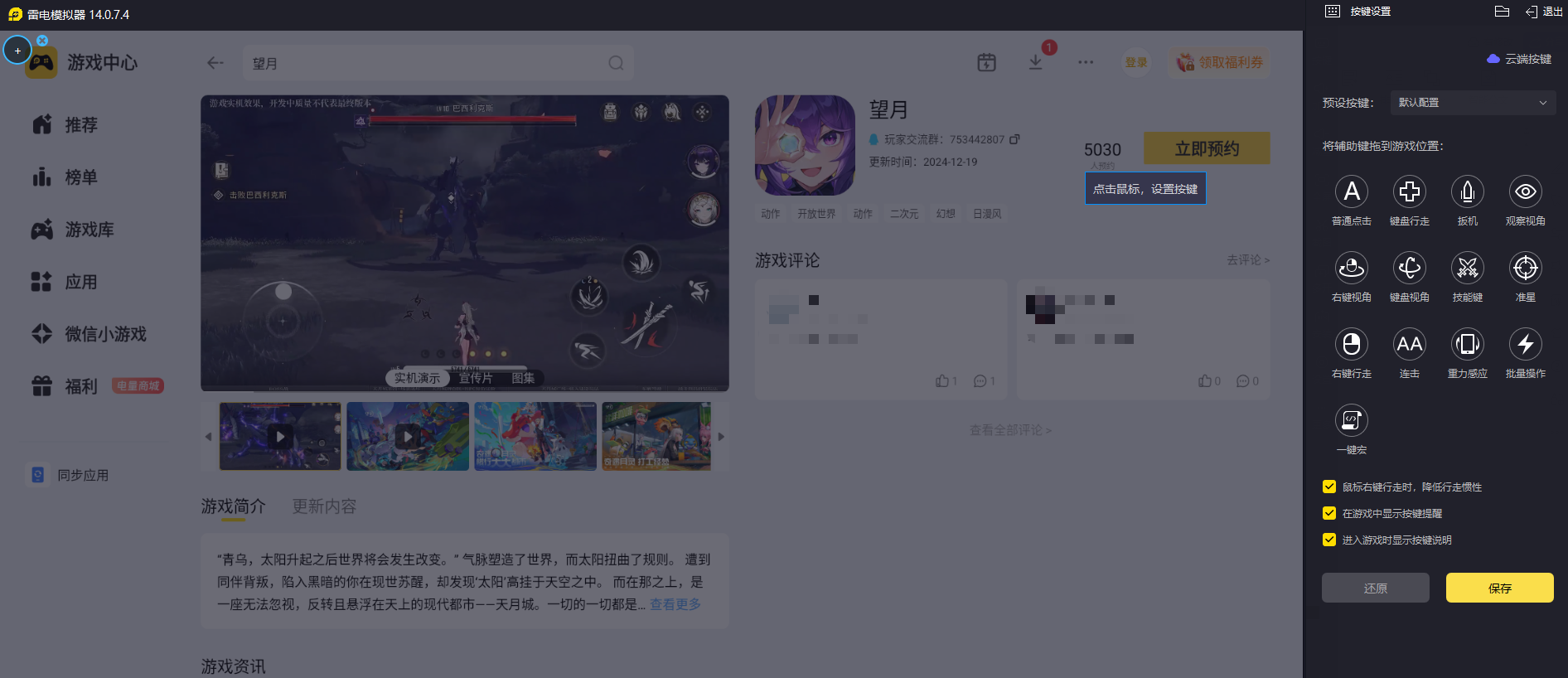Click the 日漫风 tag
1568x678 pixels.
click(987, 214)
